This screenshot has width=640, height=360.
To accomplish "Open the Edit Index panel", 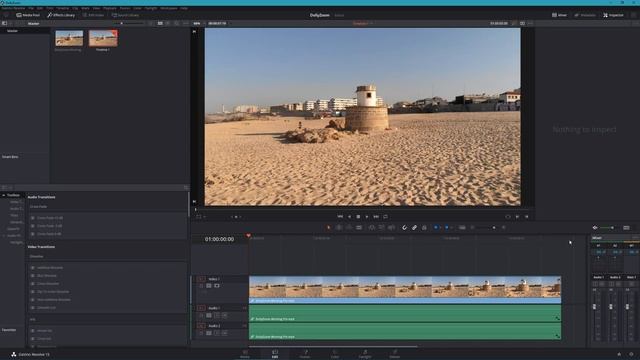I will (93, 15).
